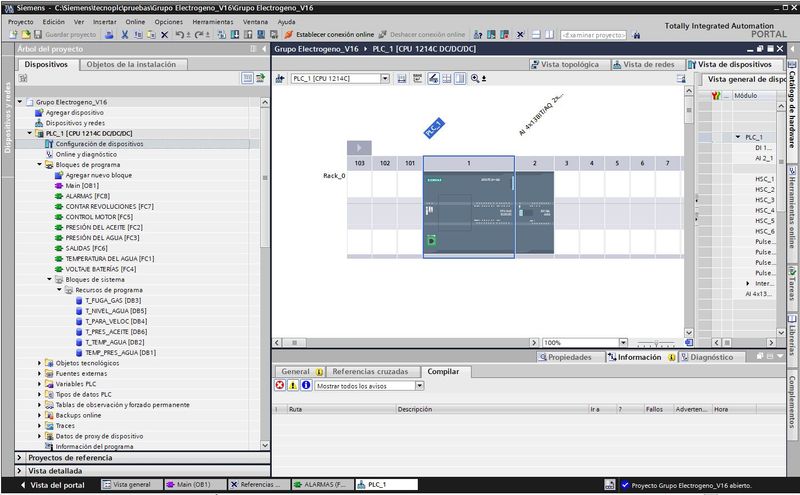Click the Examinar proyecto search field
The height and width of the screenshot is (495, 800).
[x=593, y=35]
